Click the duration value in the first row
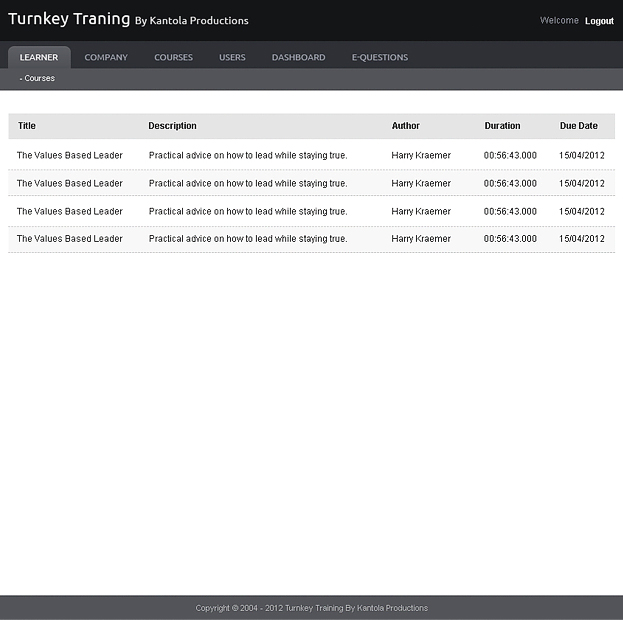 [x=510, y=156]
